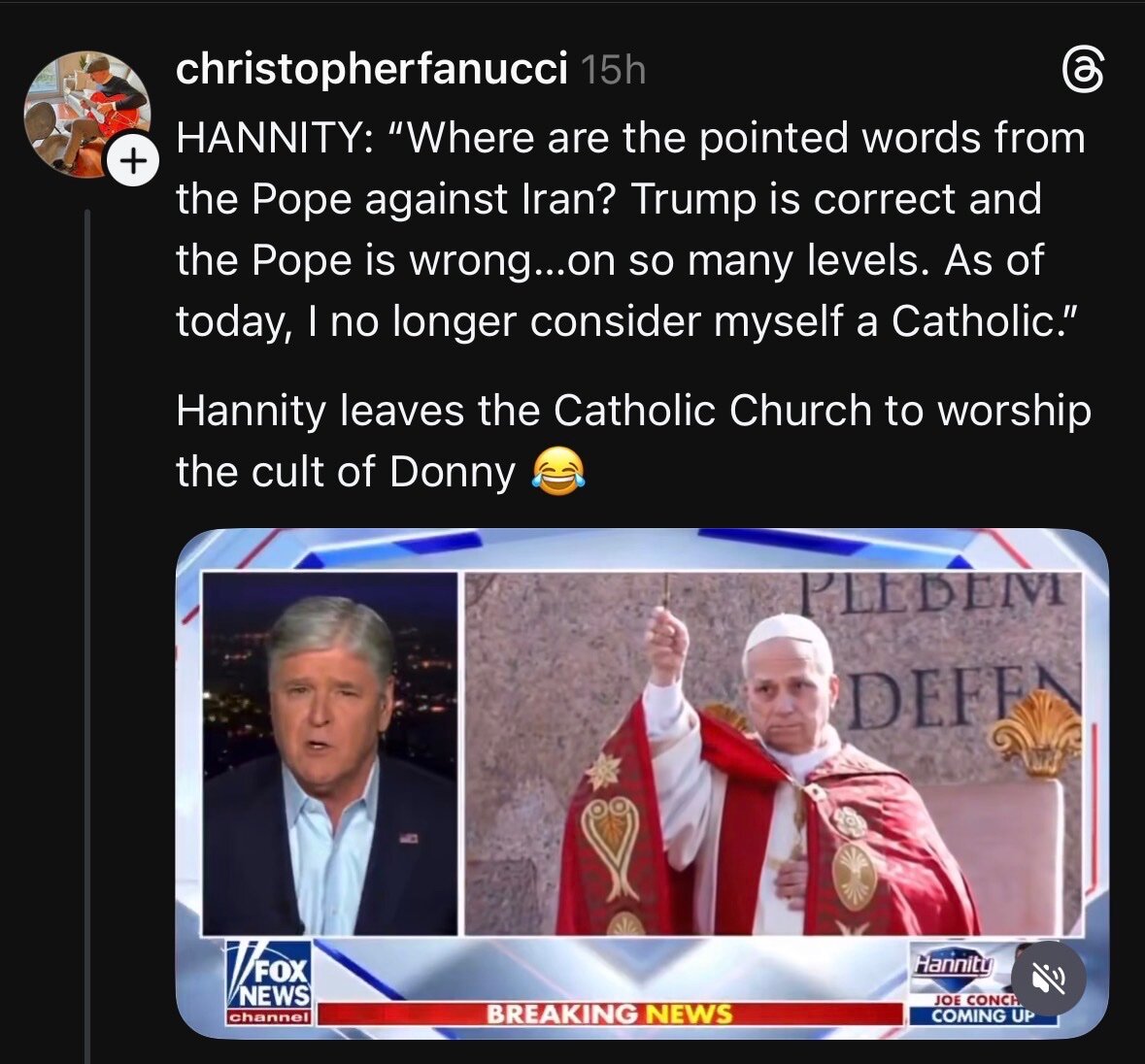The width and height of the screenshot is (1145, 1064).
Task: Click the Hannity show logo in the video
Action: tap(954, 965)
